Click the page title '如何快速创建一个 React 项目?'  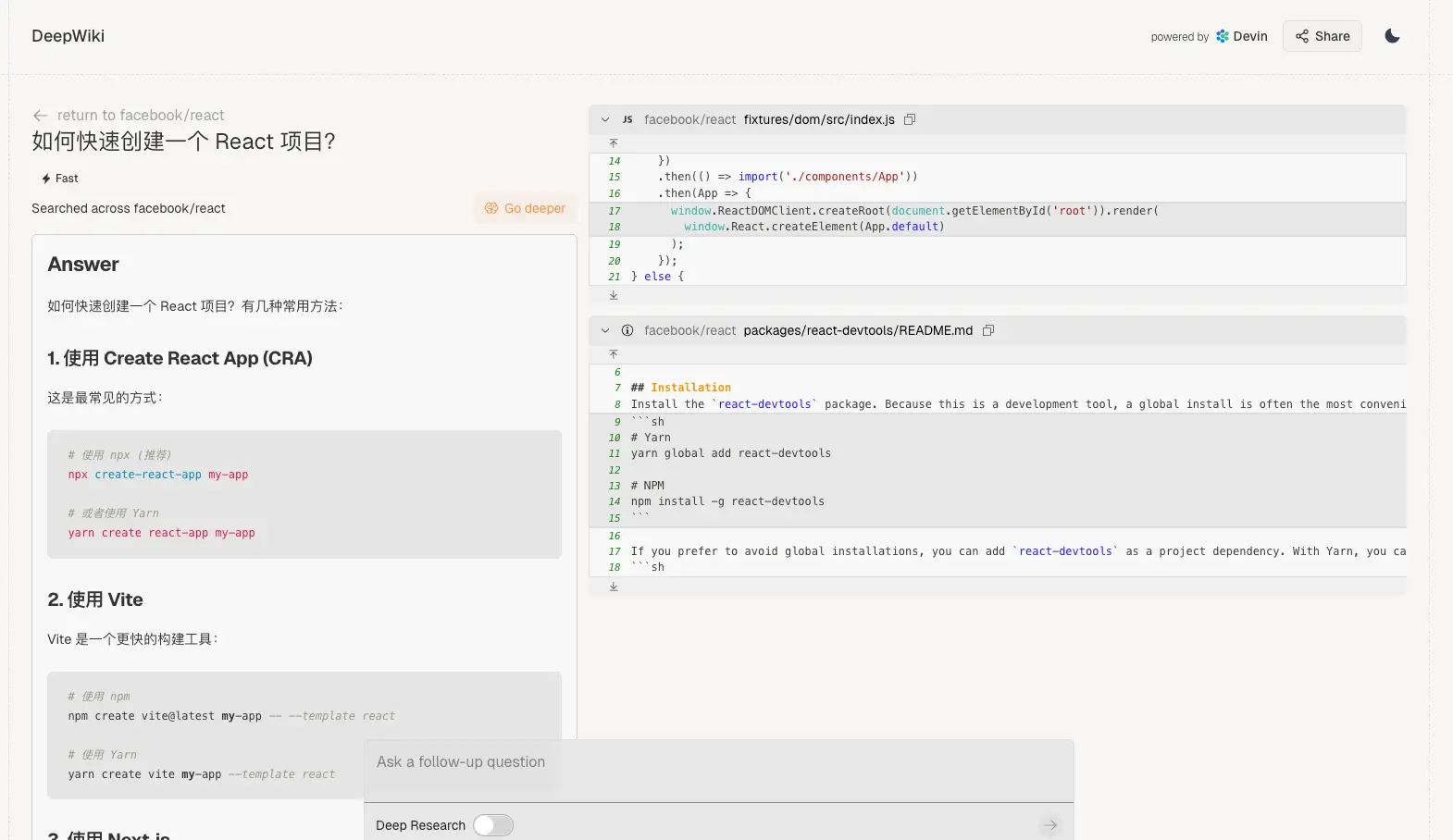(x=183, y=142)
